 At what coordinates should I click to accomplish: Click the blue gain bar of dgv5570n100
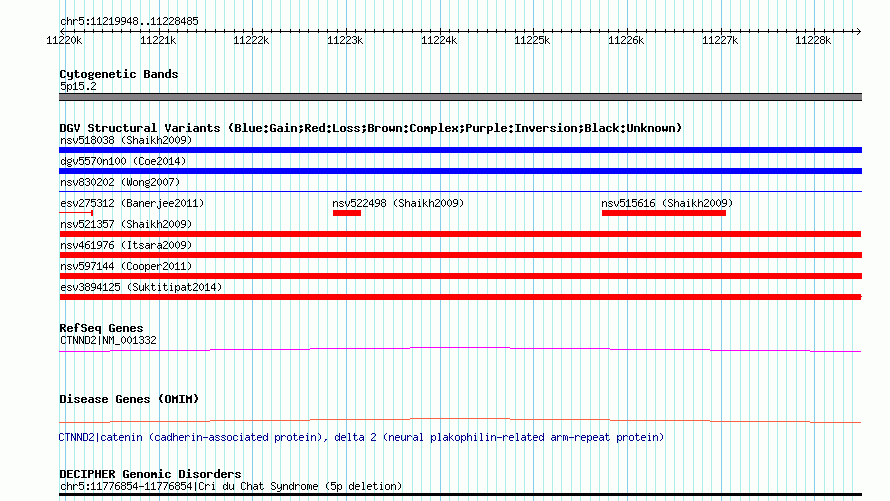460,171
